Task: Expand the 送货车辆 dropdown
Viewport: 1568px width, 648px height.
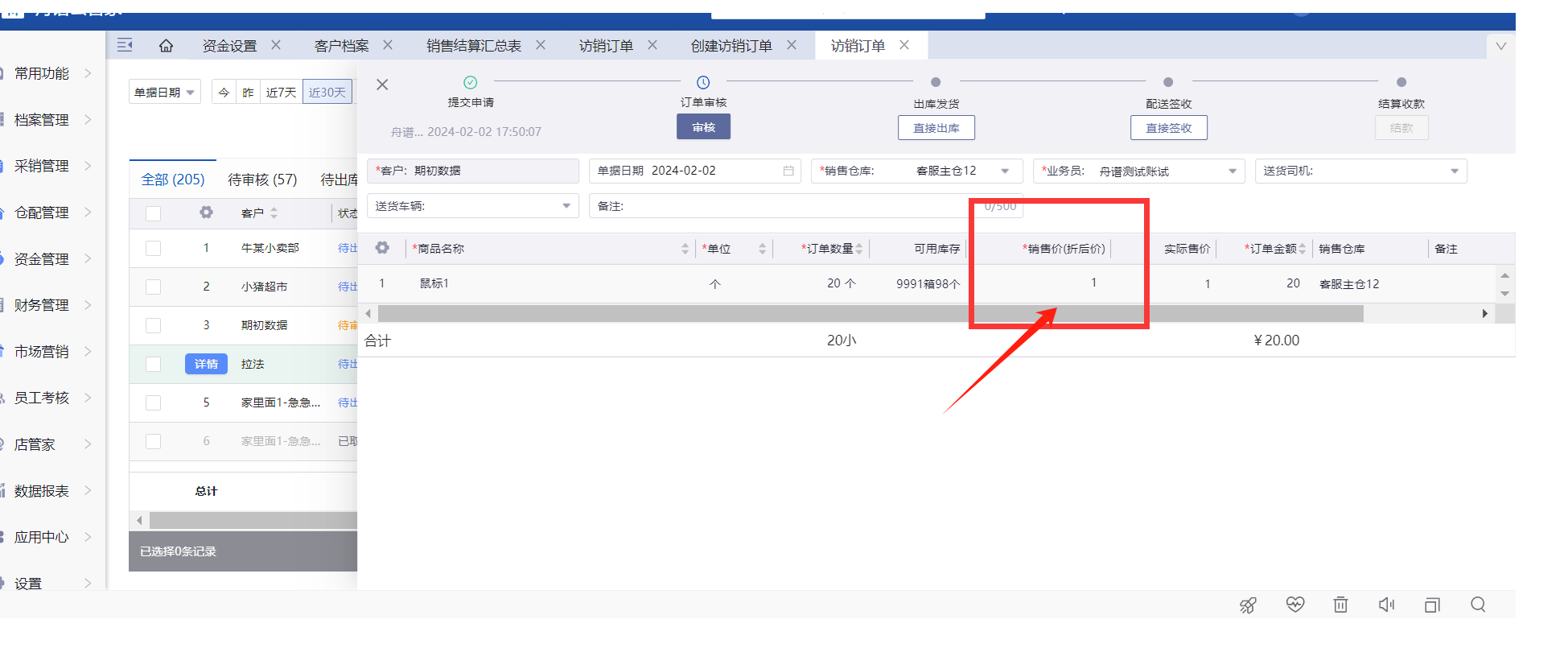Action: point(566,206)
